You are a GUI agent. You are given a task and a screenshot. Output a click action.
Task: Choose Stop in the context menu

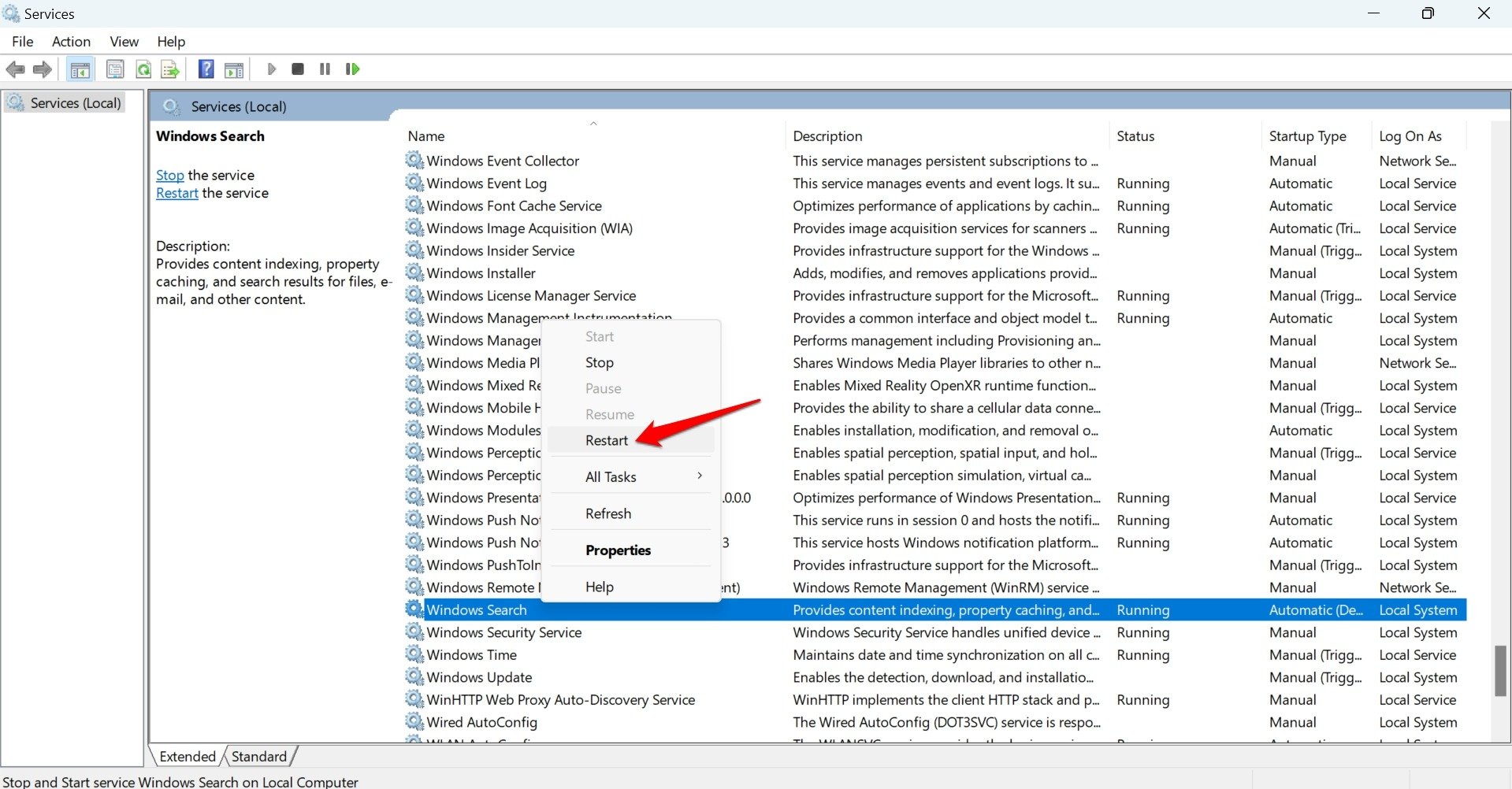(x=630, y=362)
